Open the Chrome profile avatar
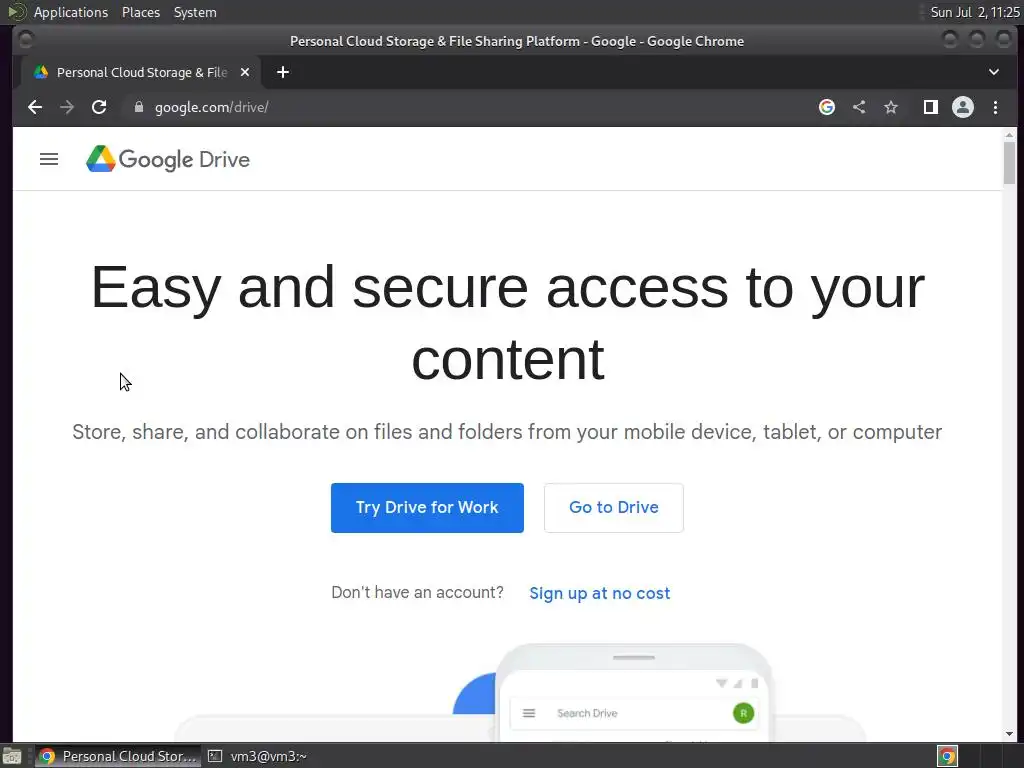The width and height of the screenshot is (1024, 768). (x=963, y=107)
